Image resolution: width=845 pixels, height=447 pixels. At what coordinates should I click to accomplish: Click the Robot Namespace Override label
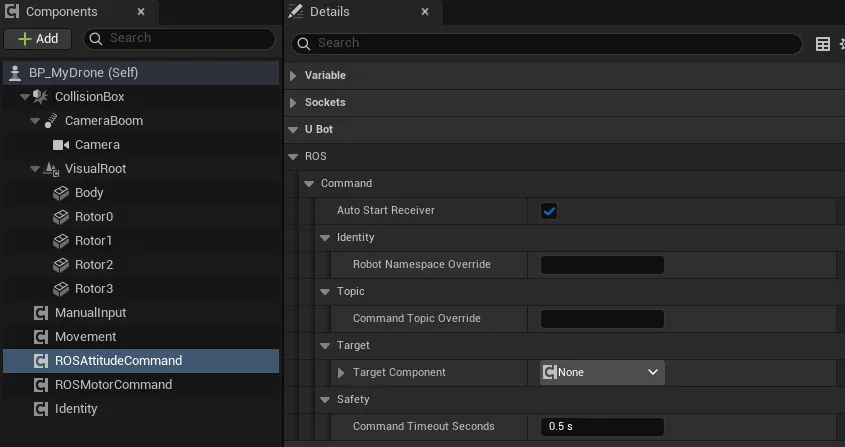(x=422, y=264)
